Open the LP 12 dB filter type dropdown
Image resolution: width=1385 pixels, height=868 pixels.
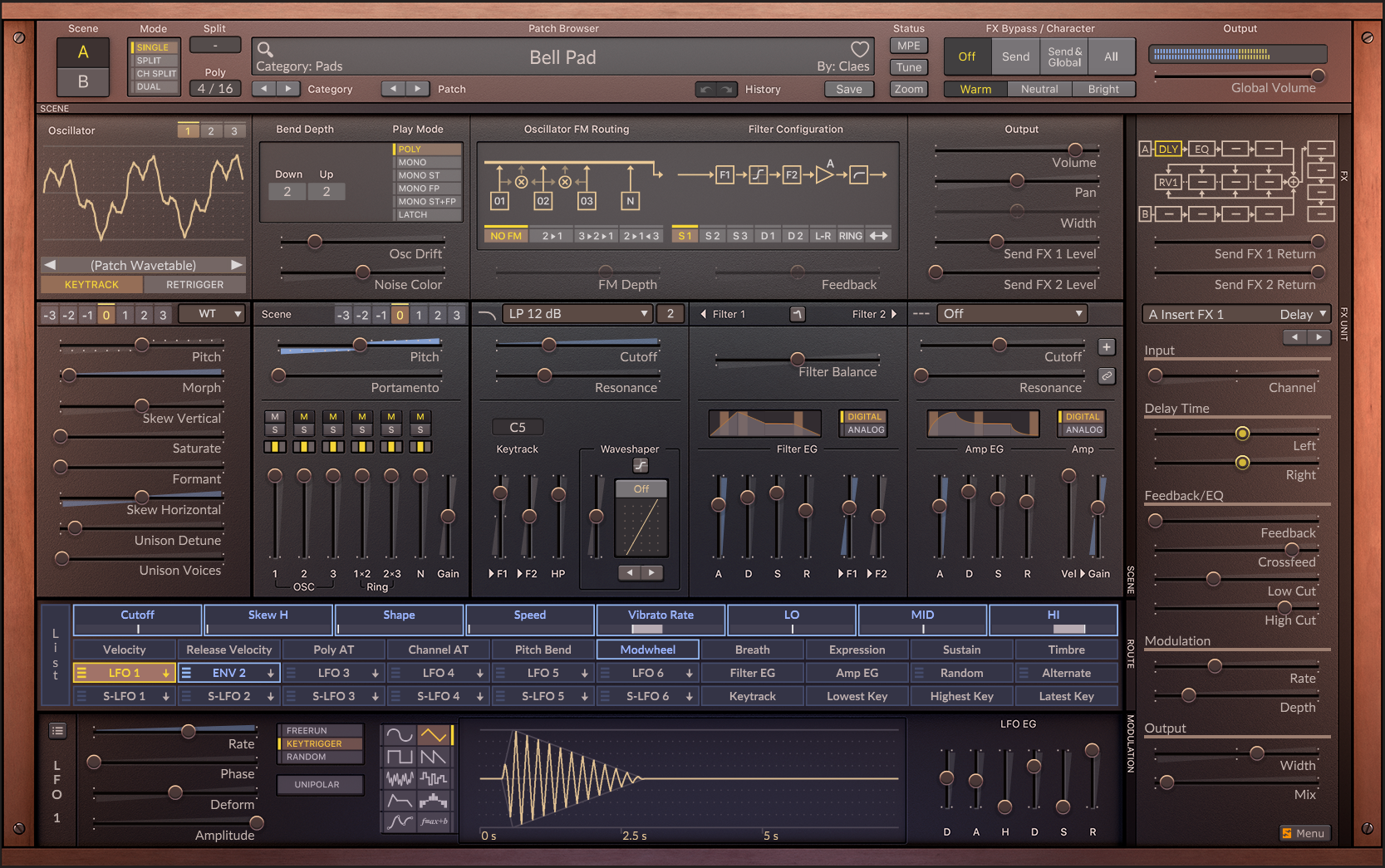(577, 314)
